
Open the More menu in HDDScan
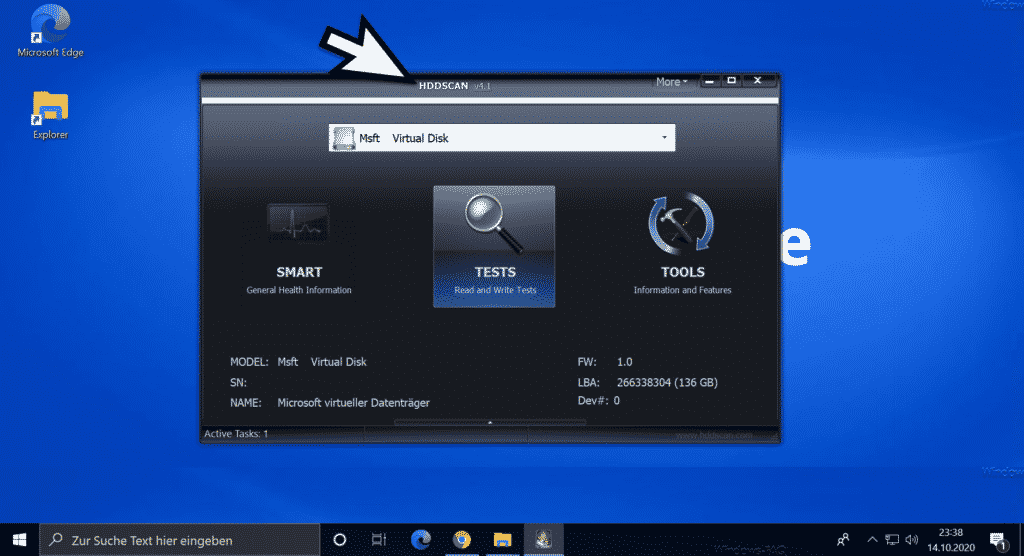tap(671, 82)
